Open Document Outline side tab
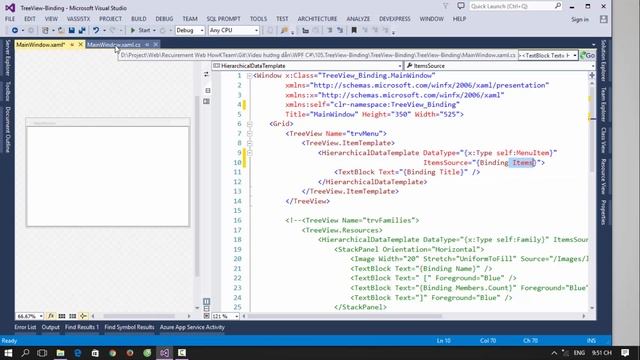 7,129
